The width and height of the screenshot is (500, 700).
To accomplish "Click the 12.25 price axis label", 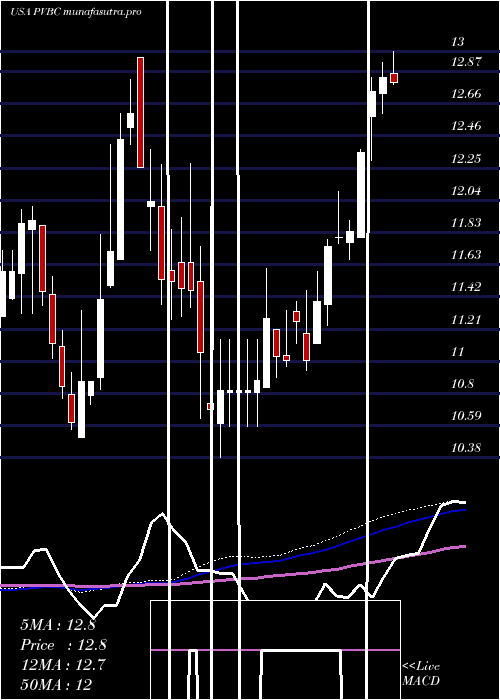I will pos(466,159).
